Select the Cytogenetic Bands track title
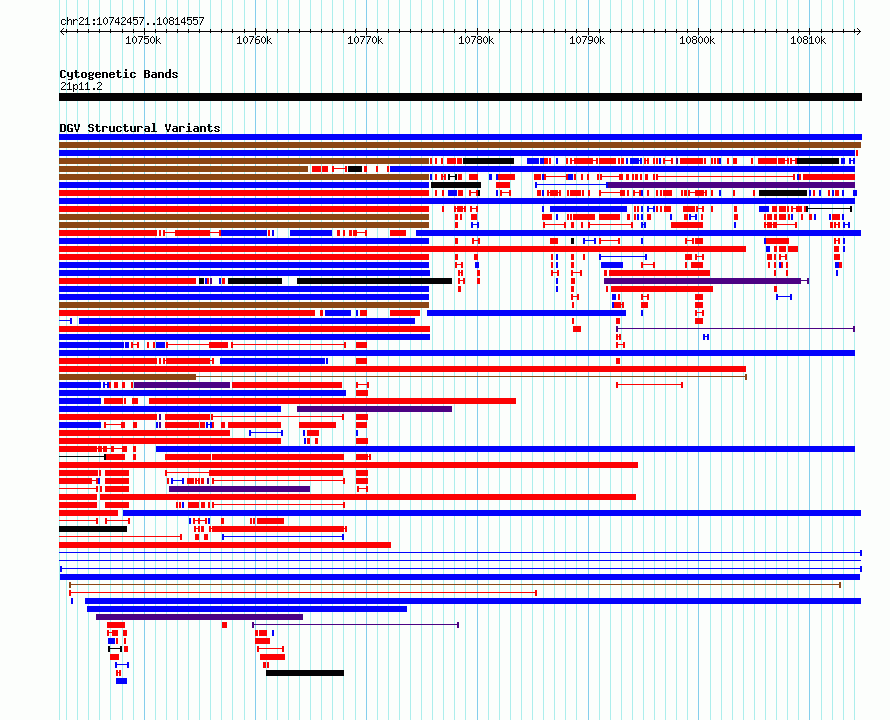Screen dimensions: 890x720 [x=119, y=74]
